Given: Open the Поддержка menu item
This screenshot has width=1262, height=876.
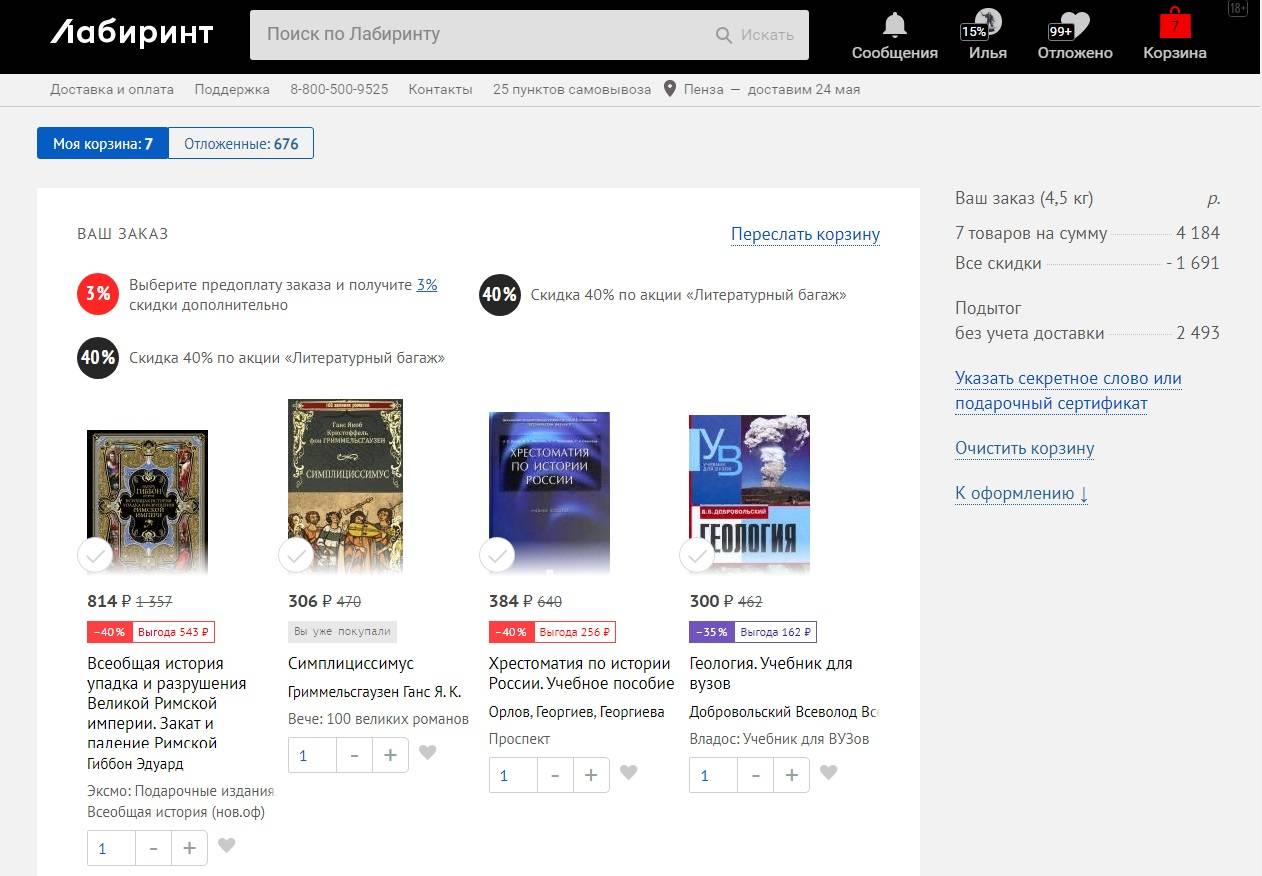Looking at the screenshot, I should 232,89.
